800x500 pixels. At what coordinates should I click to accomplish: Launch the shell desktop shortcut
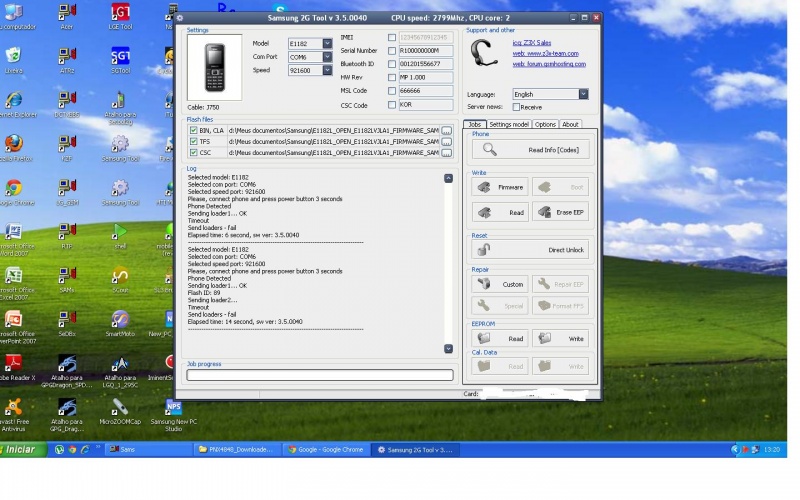(x=120, y=236)
